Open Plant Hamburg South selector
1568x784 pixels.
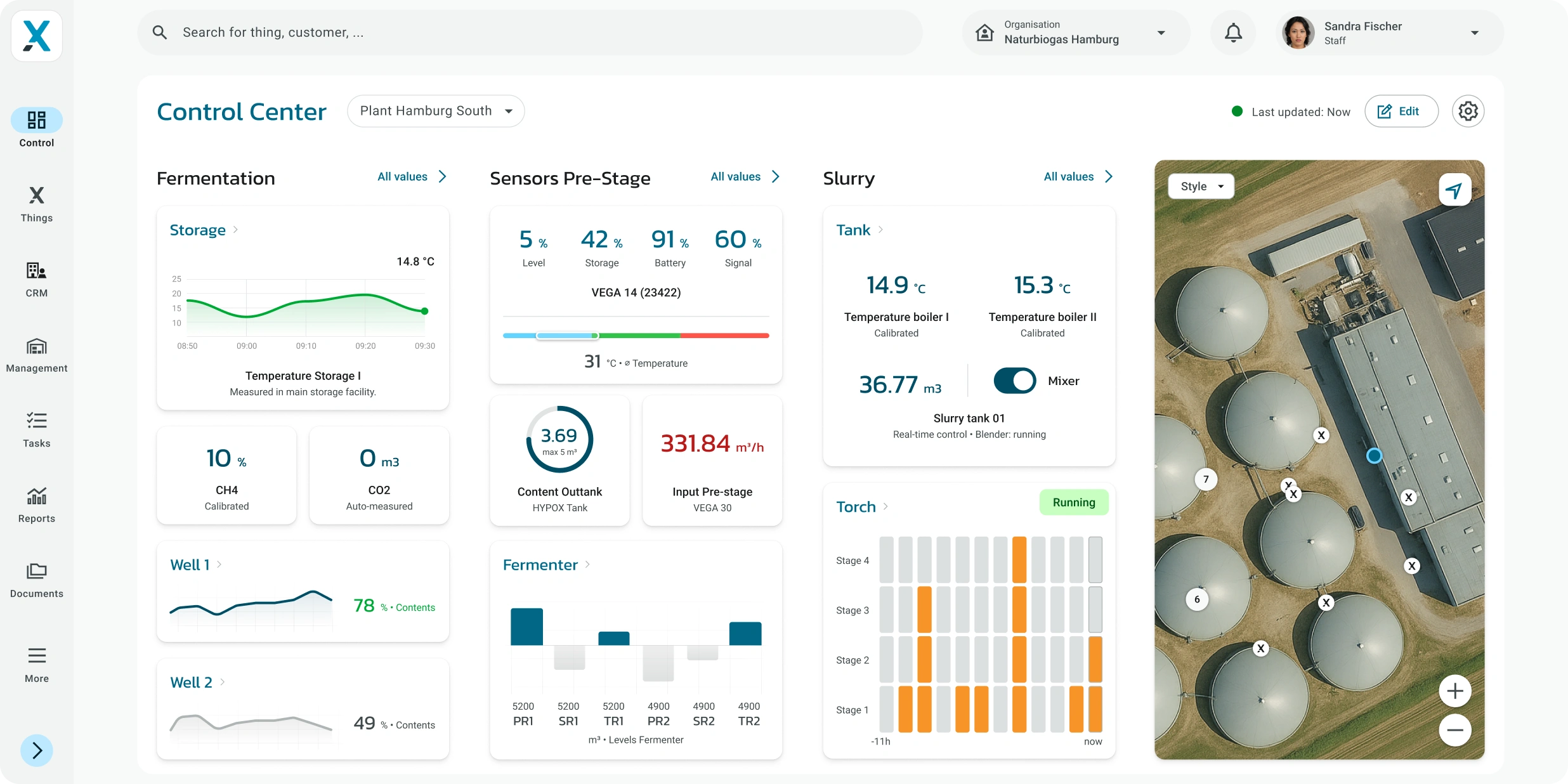[x=436, y=111]
